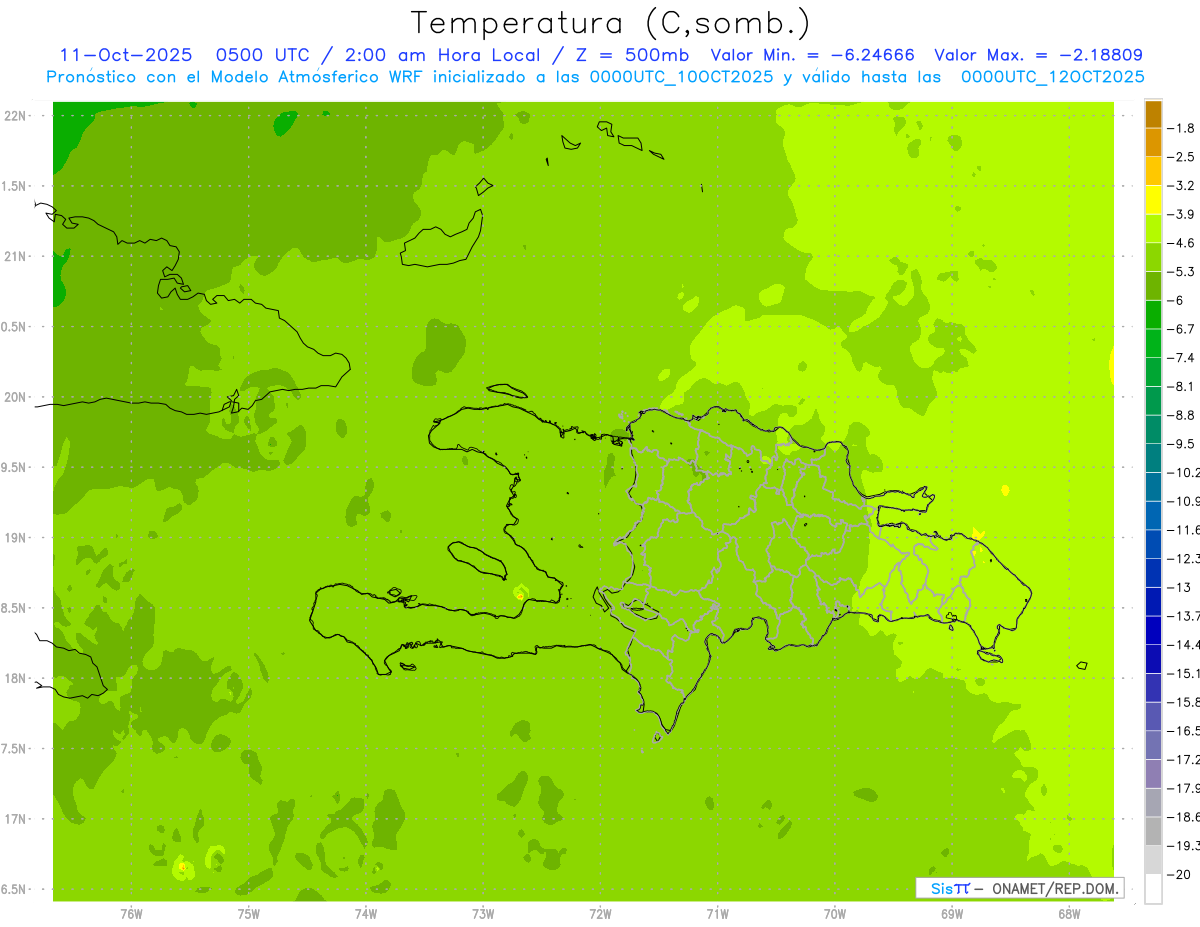
Task: Click the 'Sisπ – ONAMET/REP.DOM.' credit box
Action: (1019, 888)
